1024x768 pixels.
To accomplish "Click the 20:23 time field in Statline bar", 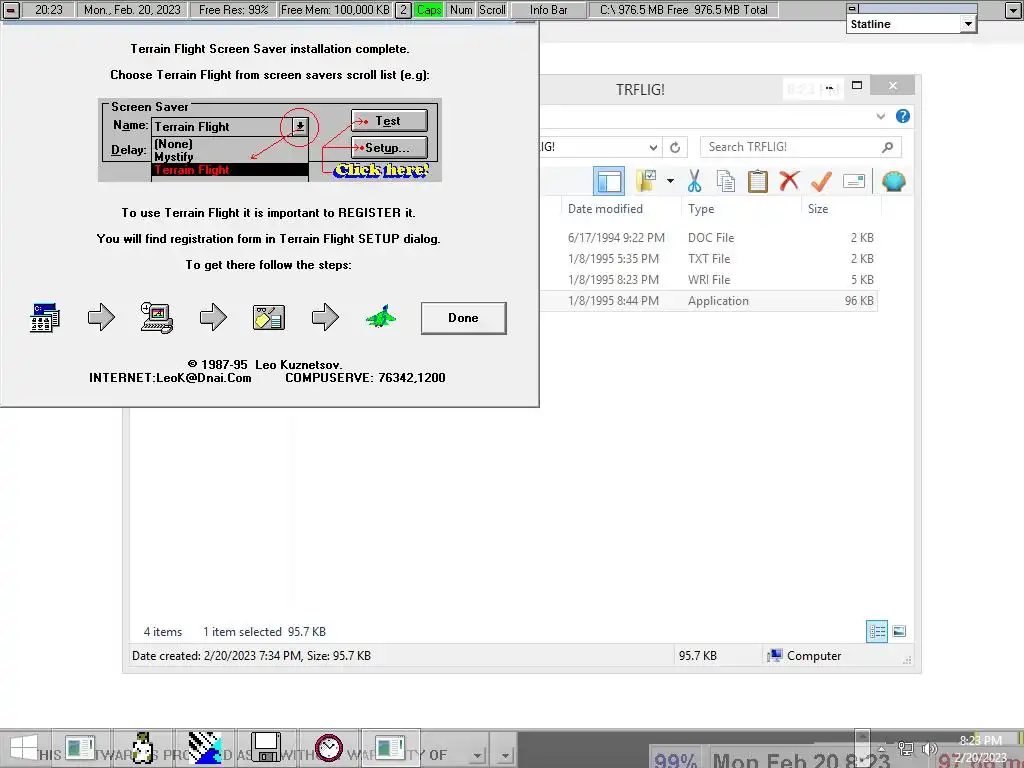I will pos(48,10).
